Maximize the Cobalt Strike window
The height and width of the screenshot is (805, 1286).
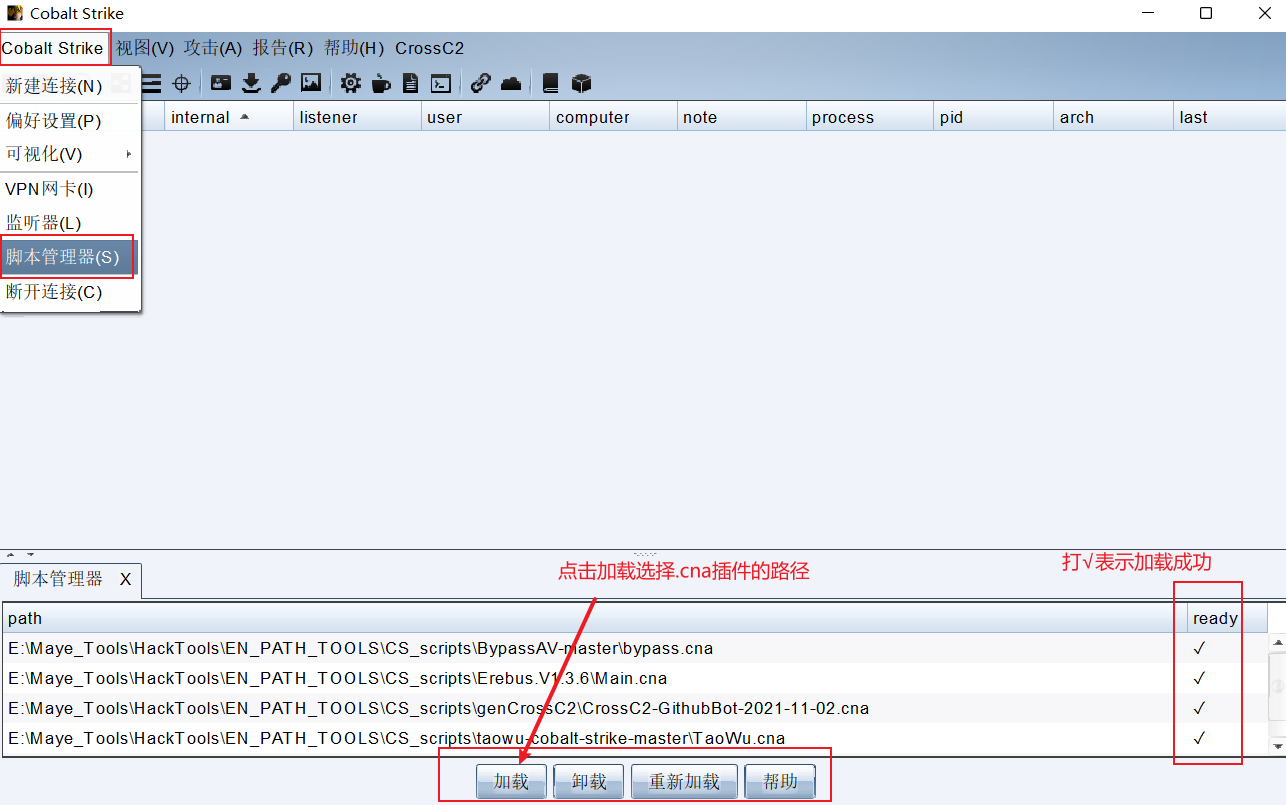tap(1206, 13)
